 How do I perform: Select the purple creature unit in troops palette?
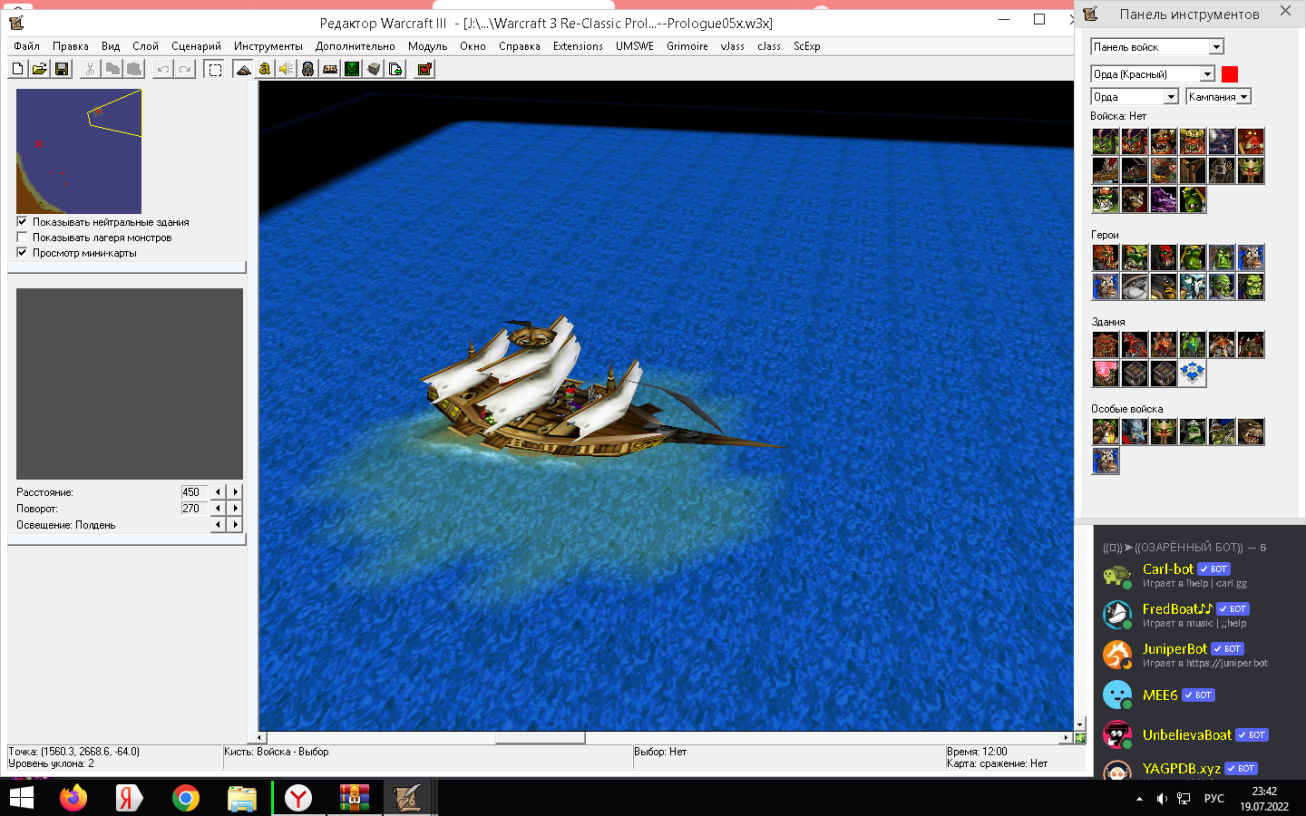point(1164,200)
